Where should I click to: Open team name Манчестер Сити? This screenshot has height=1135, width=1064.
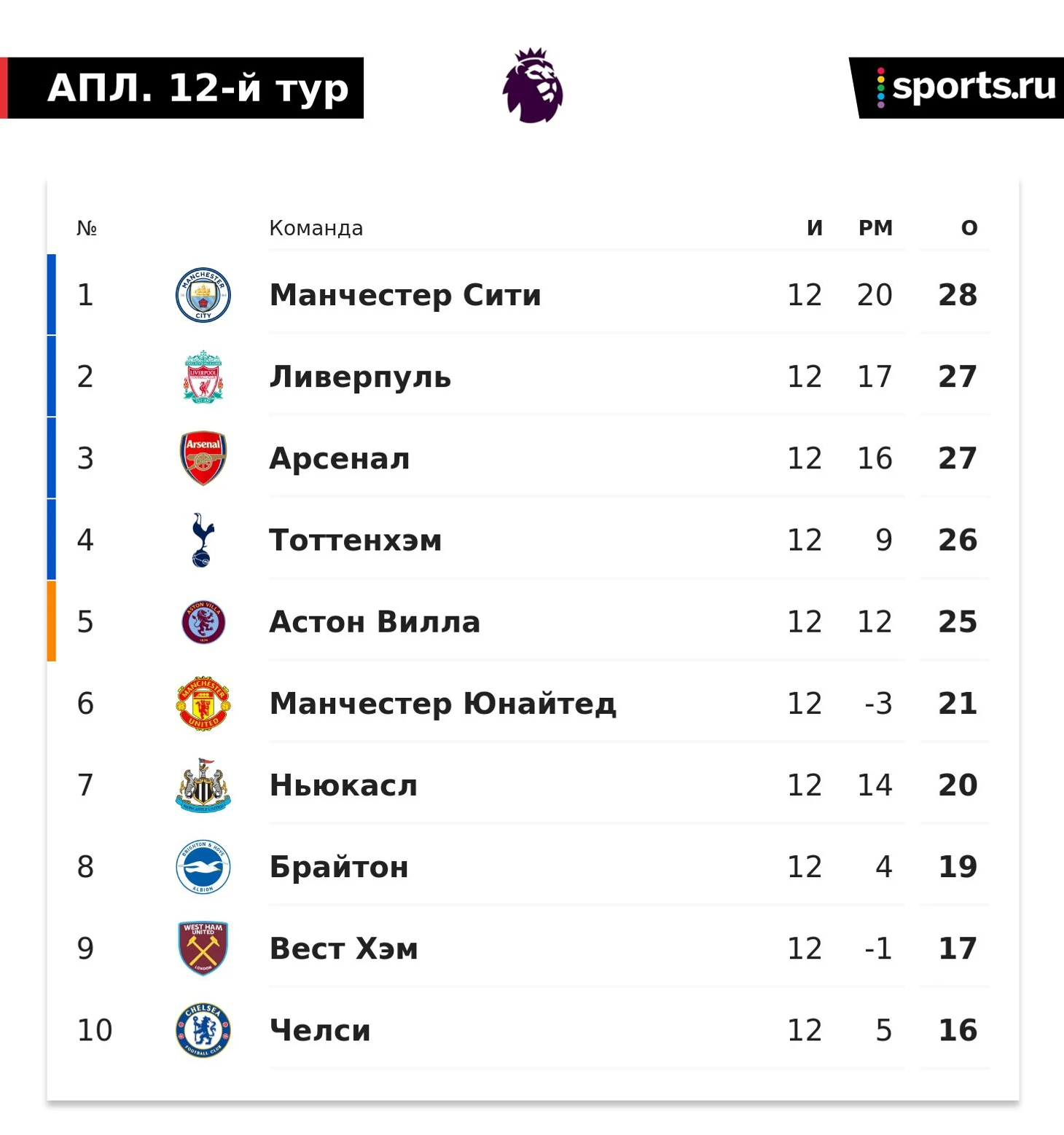pos(405,295)
